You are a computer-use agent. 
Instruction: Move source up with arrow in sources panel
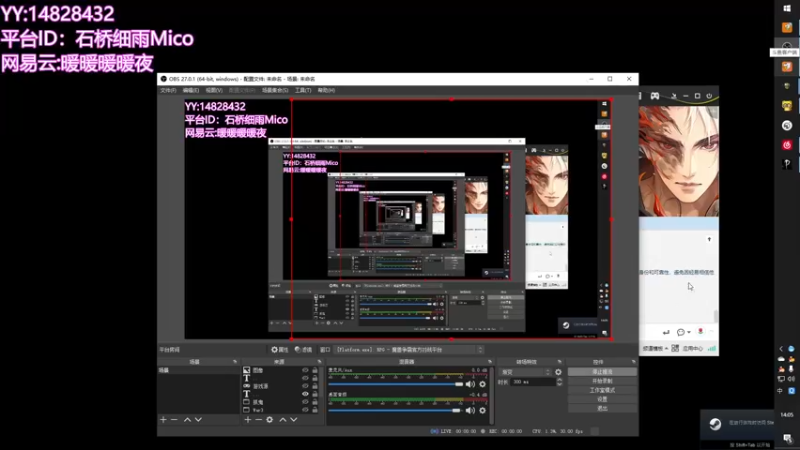pyautogui.click(x=283, y=419)
